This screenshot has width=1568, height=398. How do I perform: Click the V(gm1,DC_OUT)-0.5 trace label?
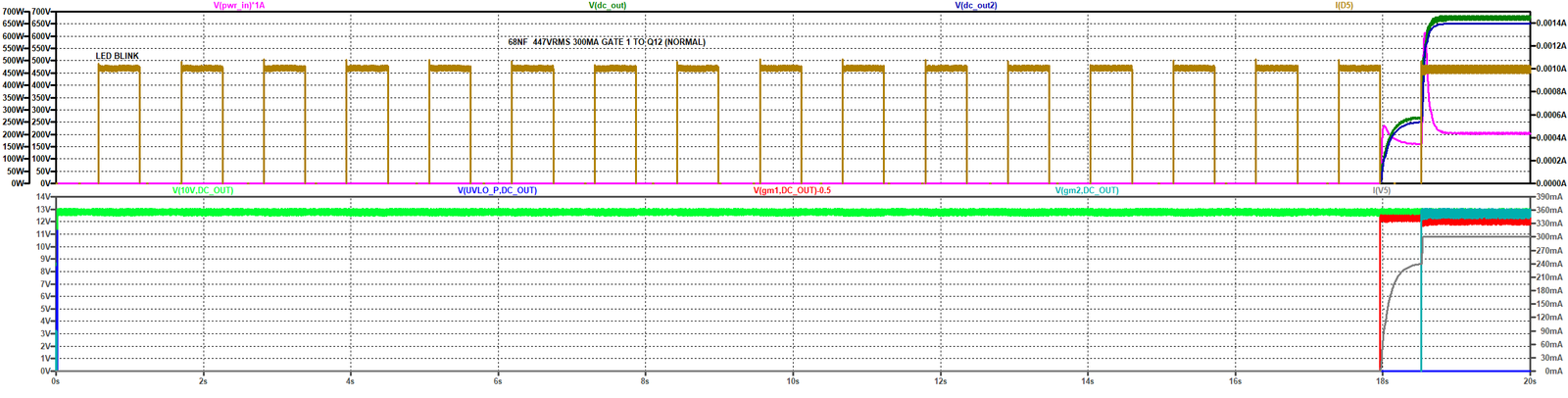(x=792, y=190)
